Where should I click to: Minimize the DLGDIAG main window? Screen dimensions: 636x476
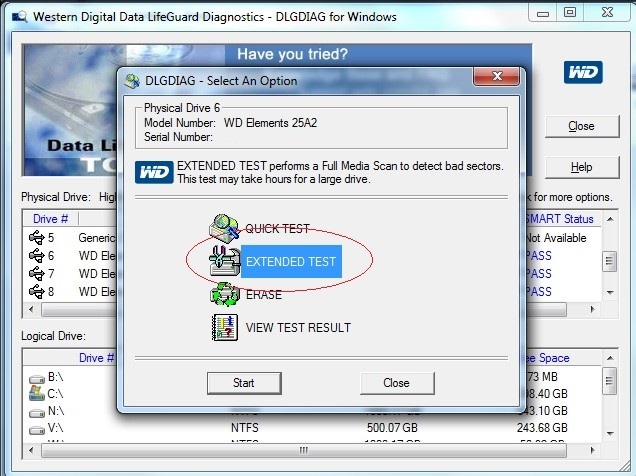(543, 13)
